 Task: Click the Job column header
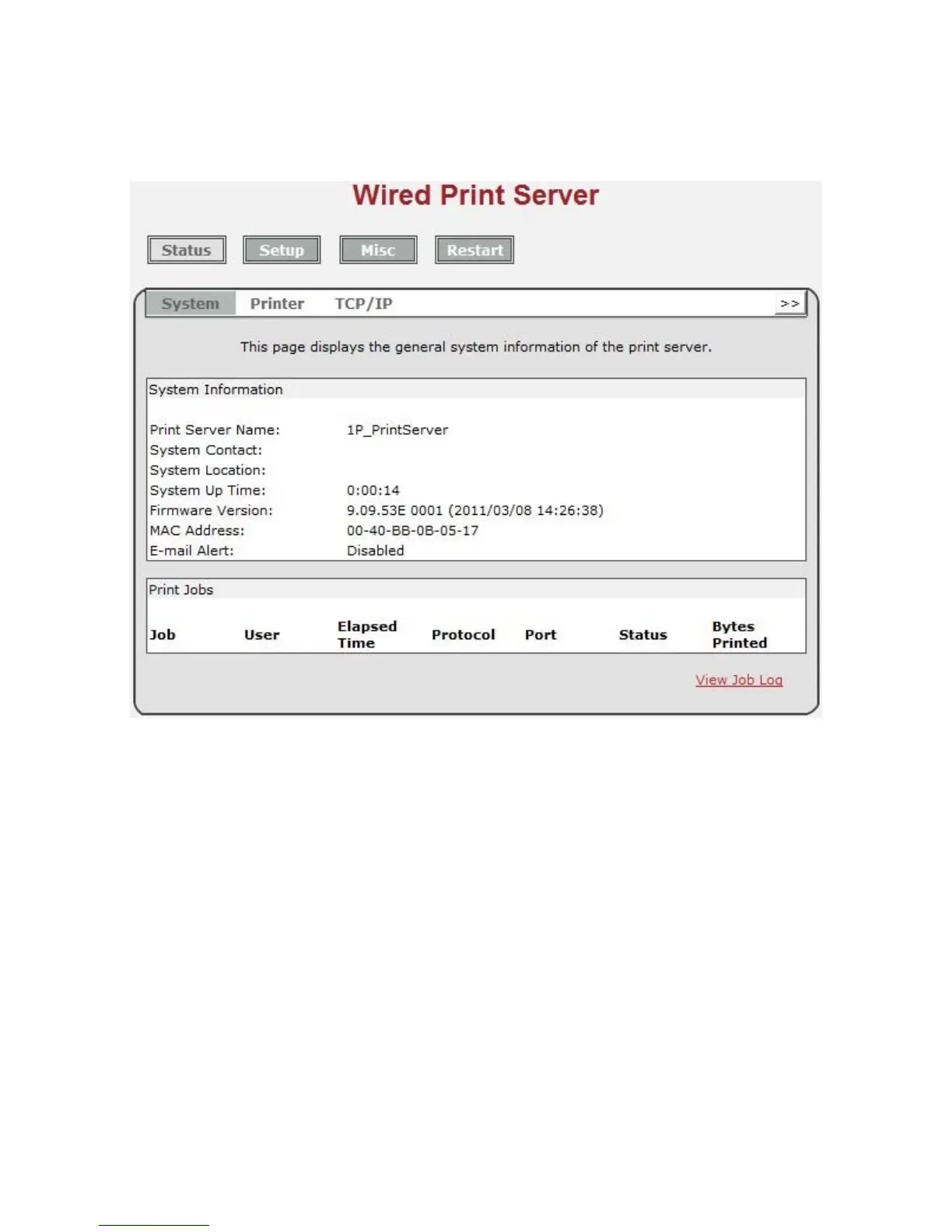coord(163,635)
